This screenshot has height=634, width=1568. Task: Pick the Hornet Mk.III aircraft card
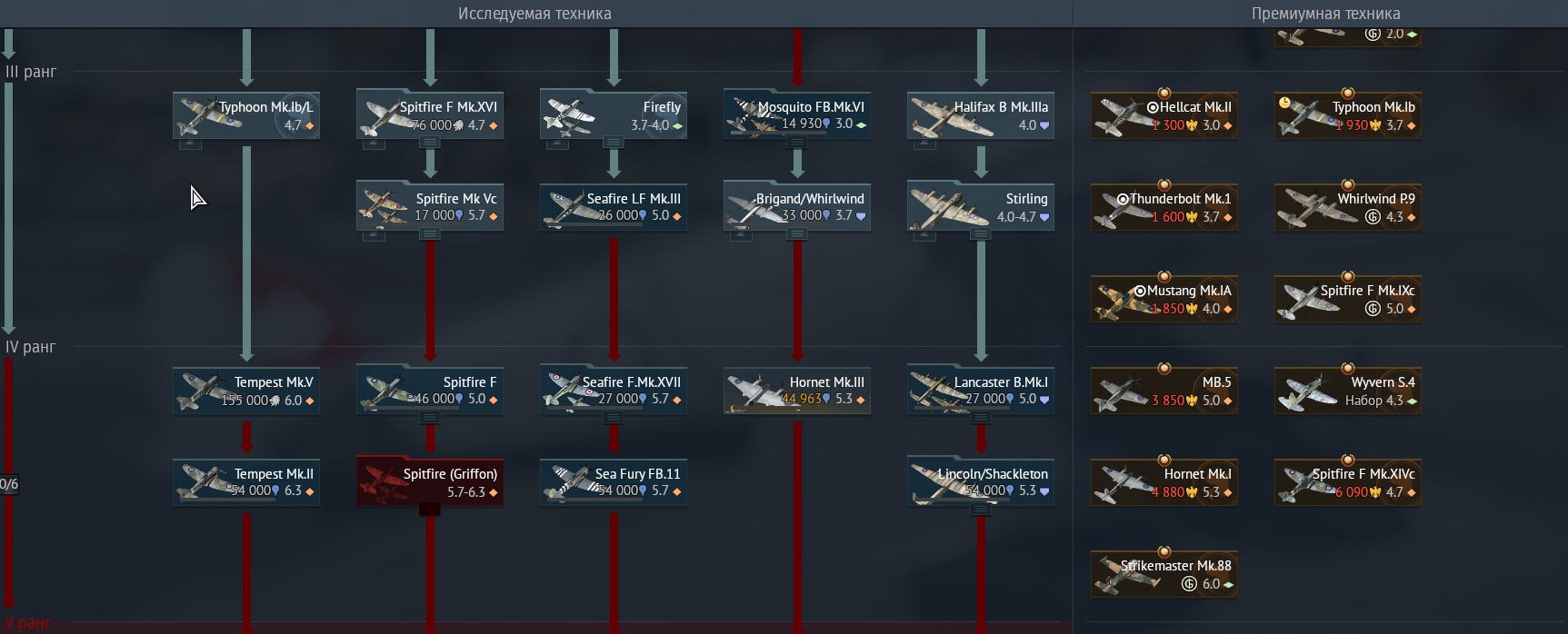point(797,391)
